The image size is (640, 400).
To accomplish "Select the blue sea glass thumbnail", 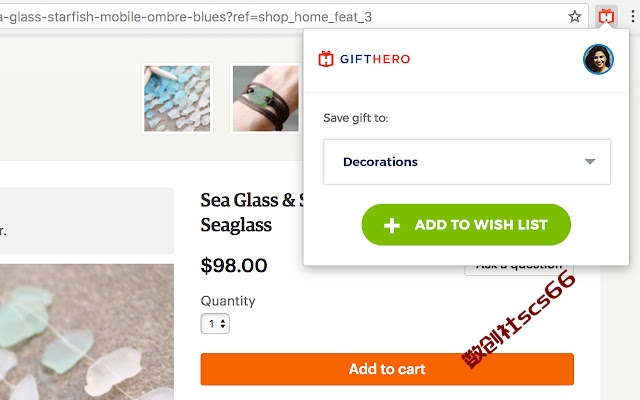I will [177, 98].
